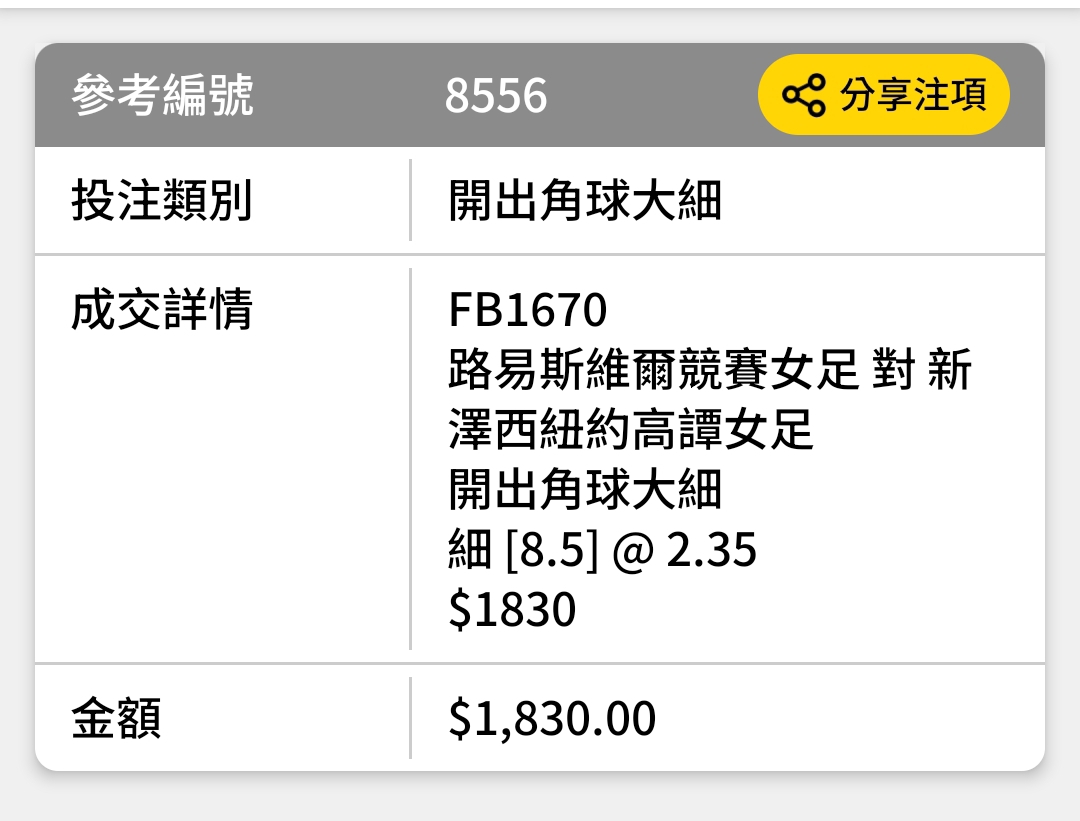Click the [8.5] corner line value
Image resolution: width=1080 pixels, height=821 pixels.
552,550
